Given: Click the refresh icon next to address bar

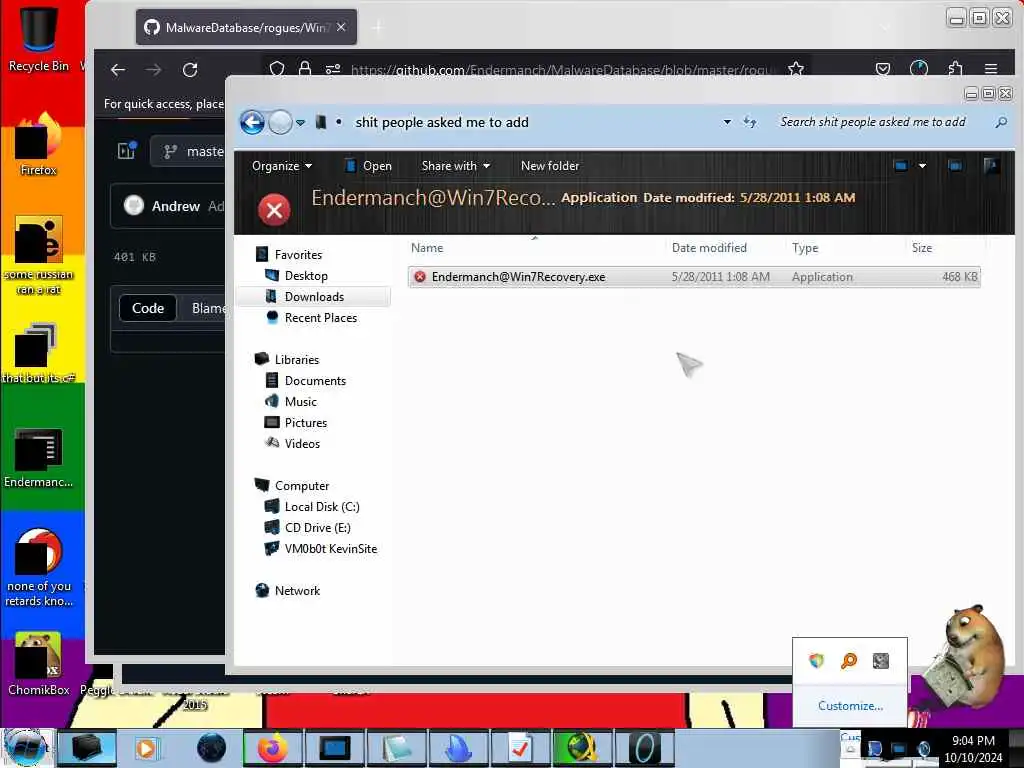Looking at the screenshot, I should 750,122.
